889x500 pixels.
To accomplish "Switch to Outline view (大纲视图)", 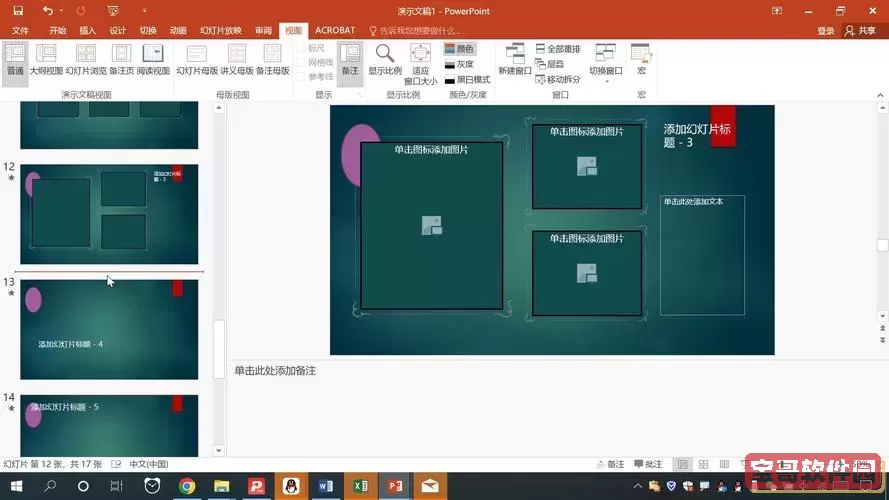I will click(46, 59).
